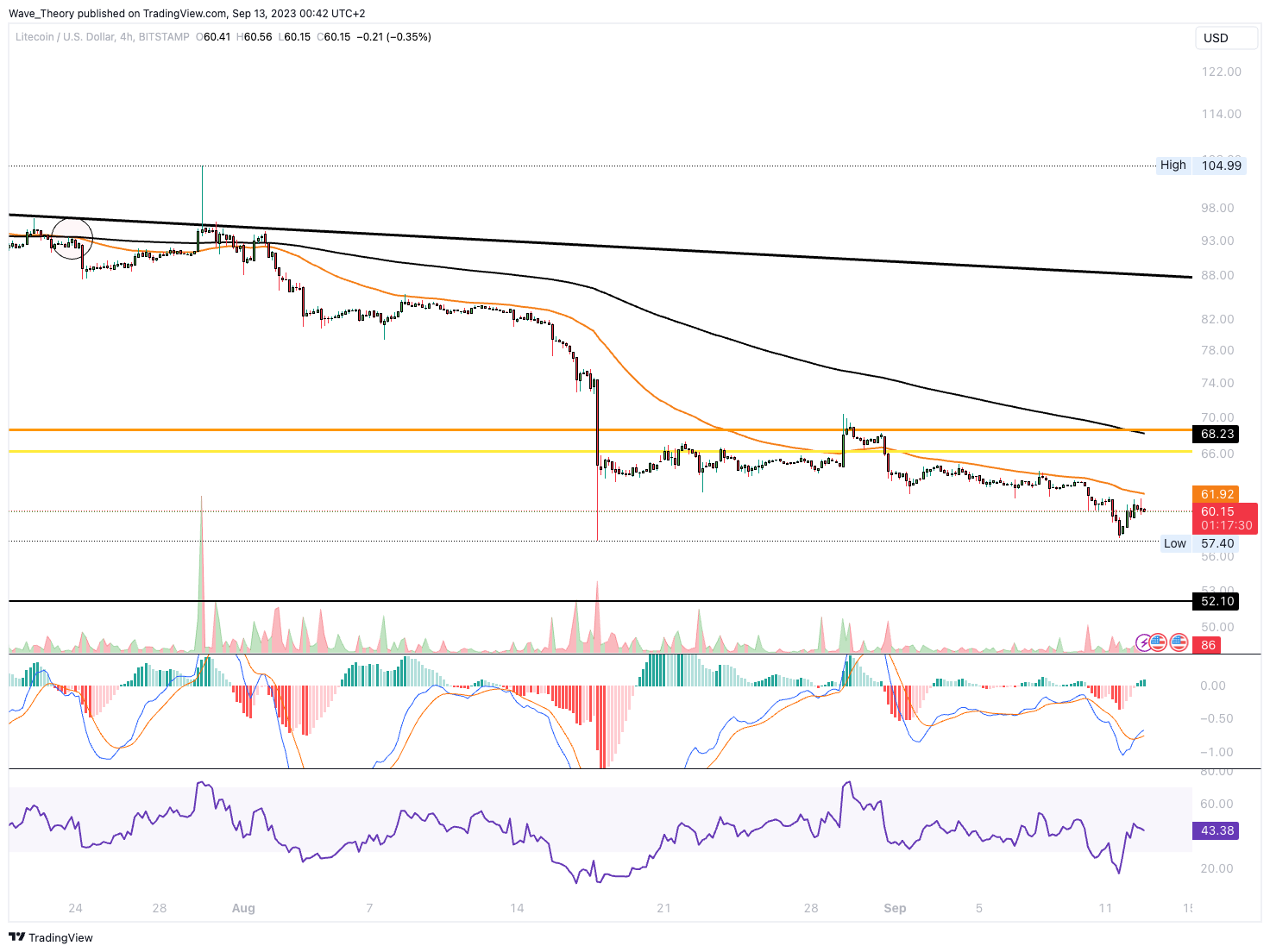Select the black descending trendline
The image size is (1270, 952).
[x=600, y=246]
